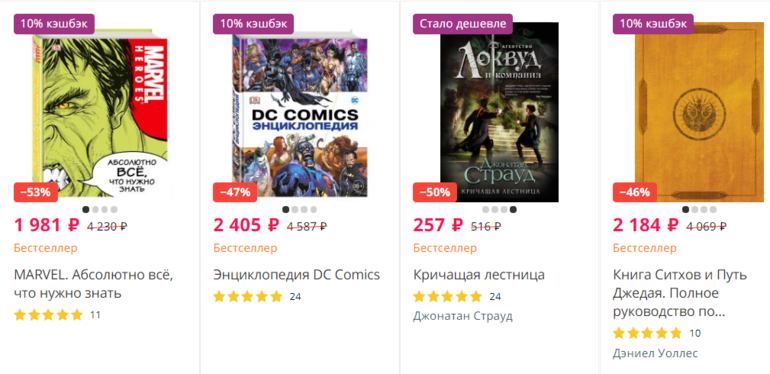
Task: Open the Книга Ситхов и Путь Джедая link
Action: point(687,293)
